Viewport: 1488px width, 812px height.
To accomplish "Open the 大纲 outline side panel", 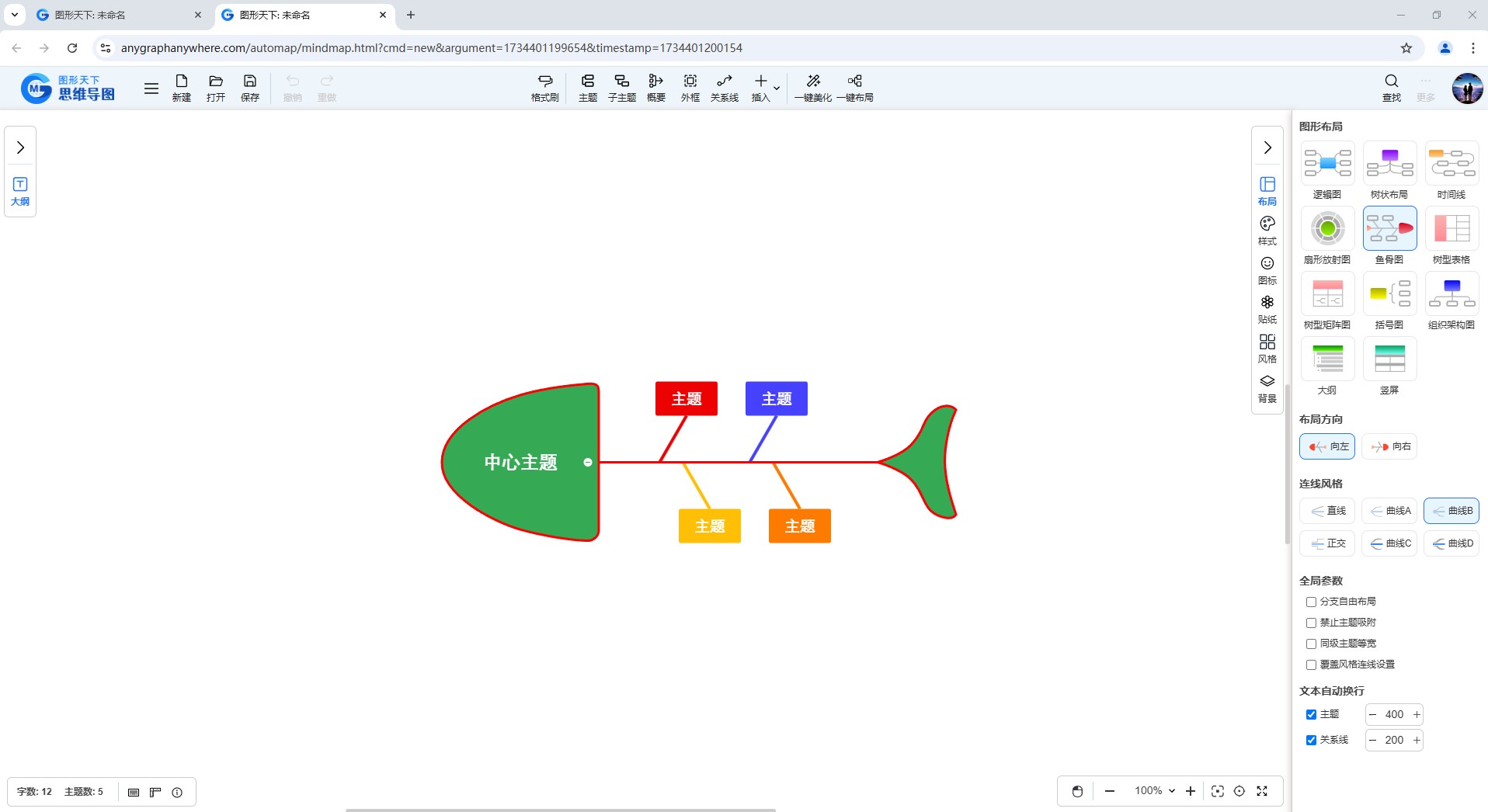I will (20, 190).
